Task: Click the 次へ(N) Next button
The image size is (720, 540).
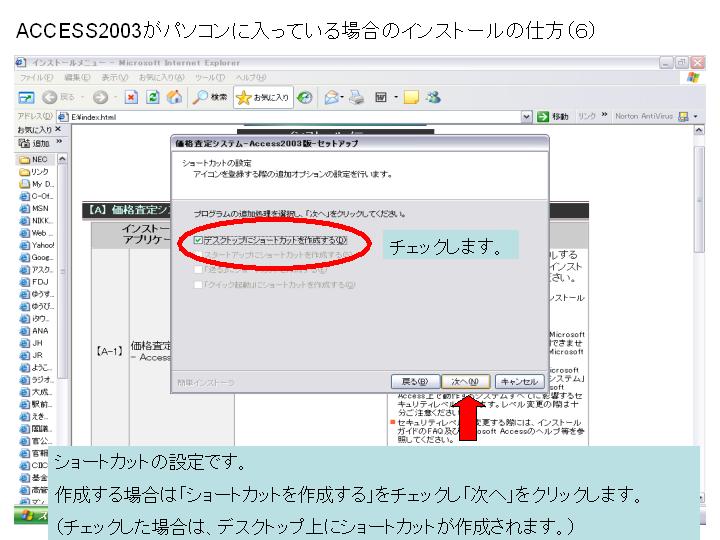Action: coord(465,382)
